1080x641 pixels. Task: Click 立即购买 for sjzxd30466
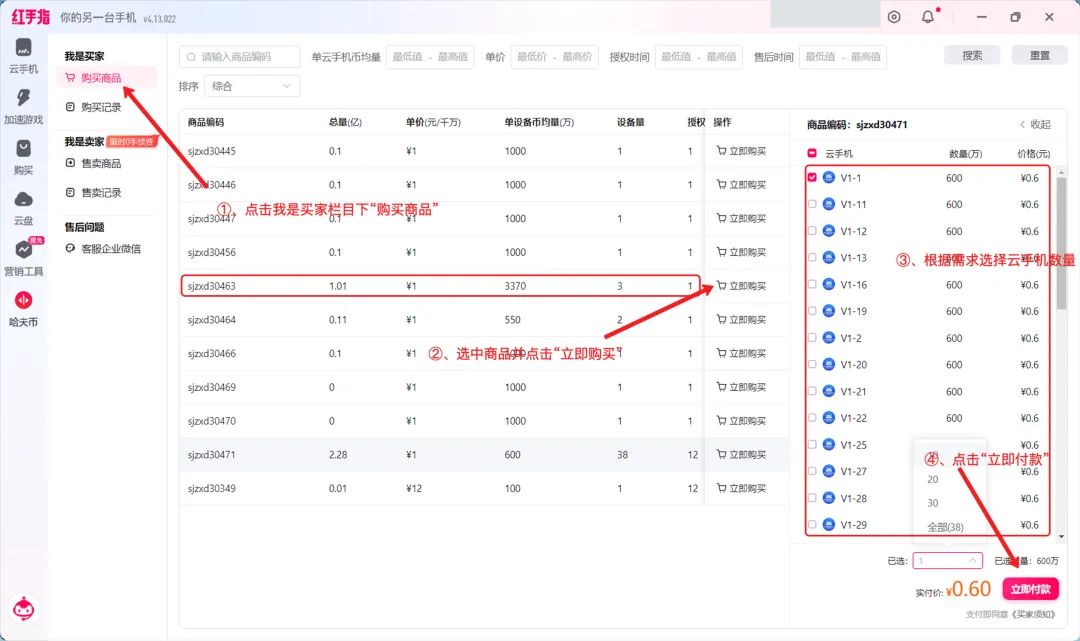pyautogui.click(x=740, y=353)
